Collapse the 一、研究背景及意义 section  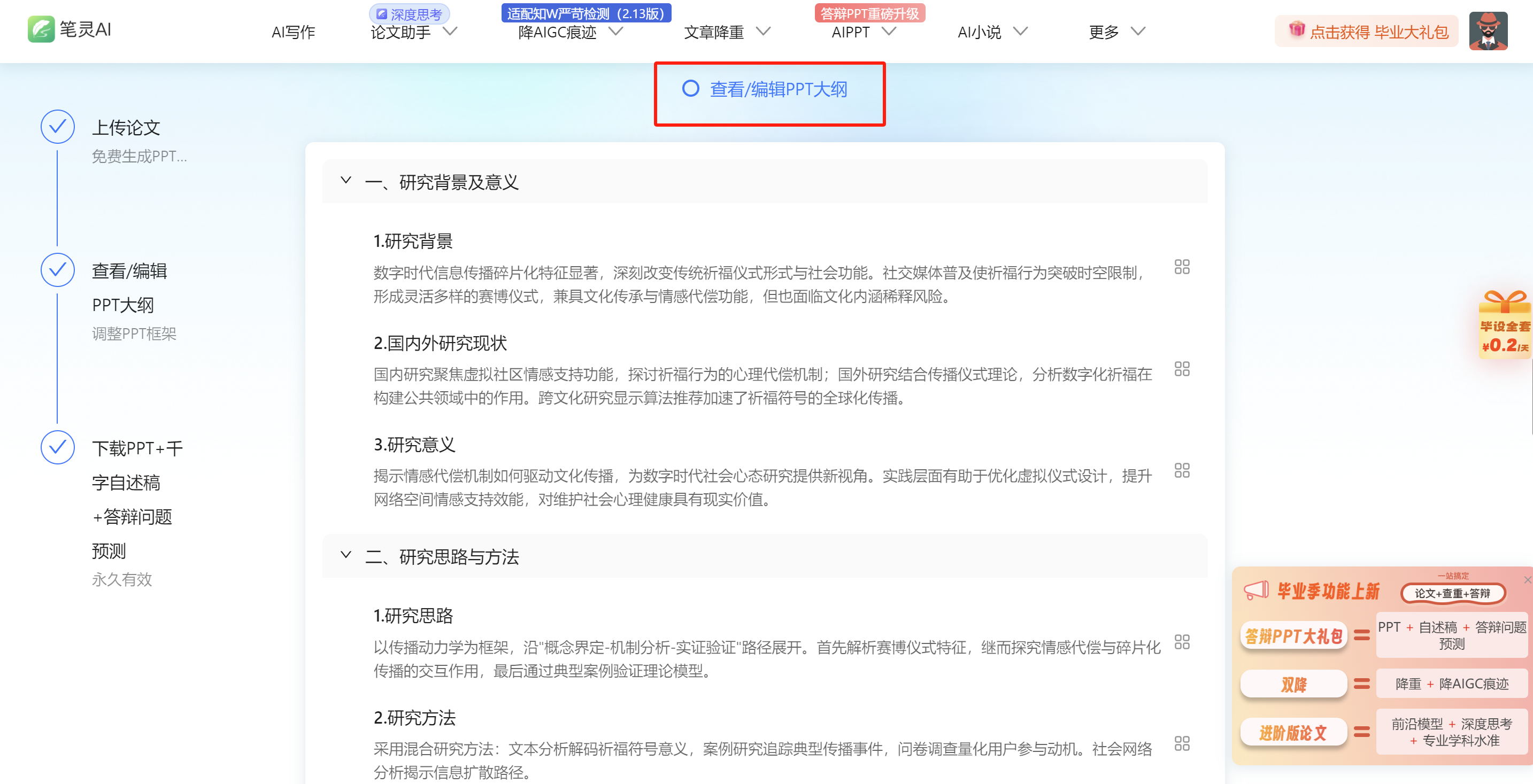click(346, 181)
